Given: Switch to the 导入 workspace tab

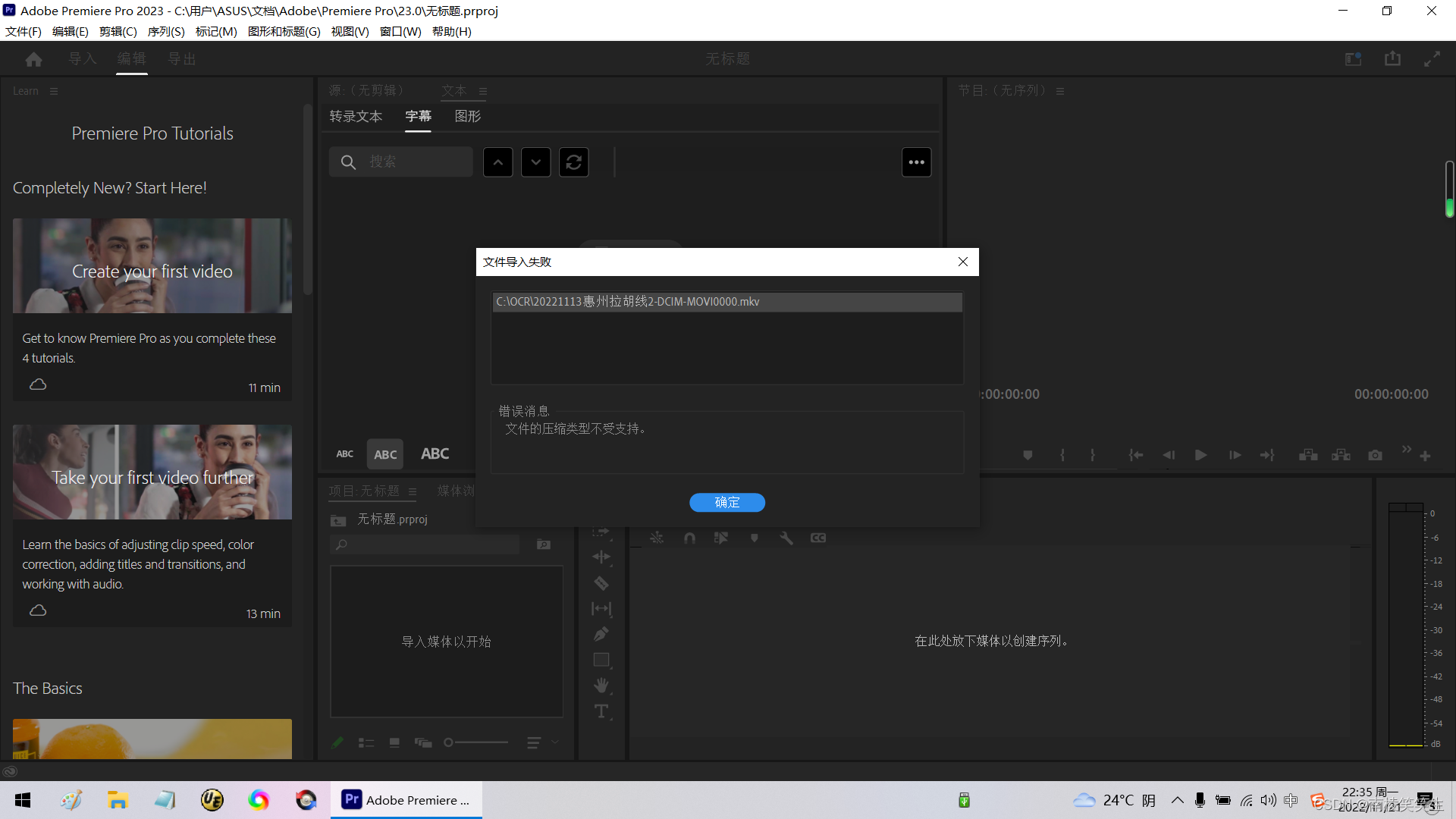Looking at the screenshot, I should coord(83,58).
